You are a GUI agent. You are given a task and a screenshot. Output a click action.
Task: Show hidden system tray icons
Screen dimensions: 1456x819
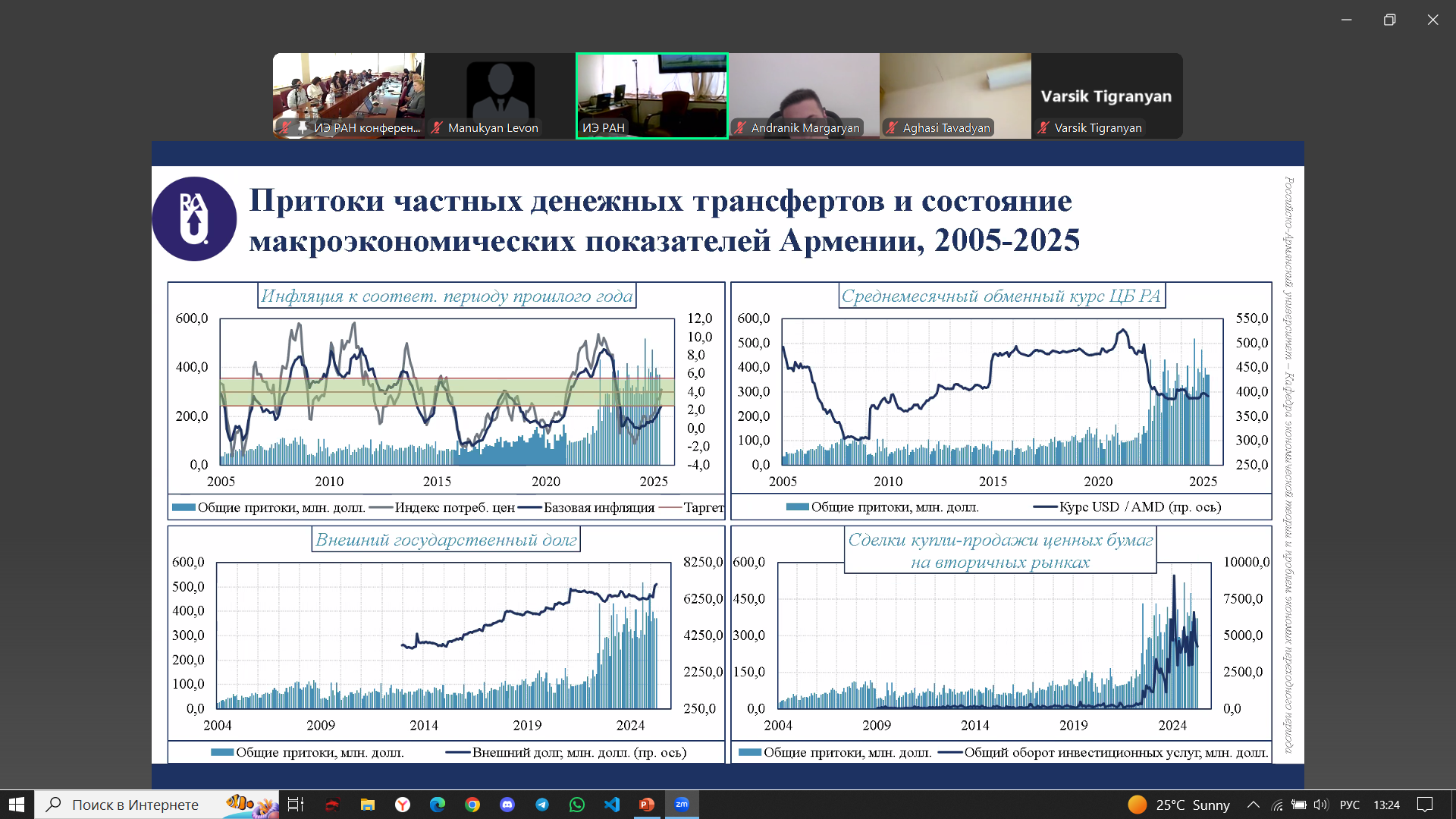click(1253, 805)
